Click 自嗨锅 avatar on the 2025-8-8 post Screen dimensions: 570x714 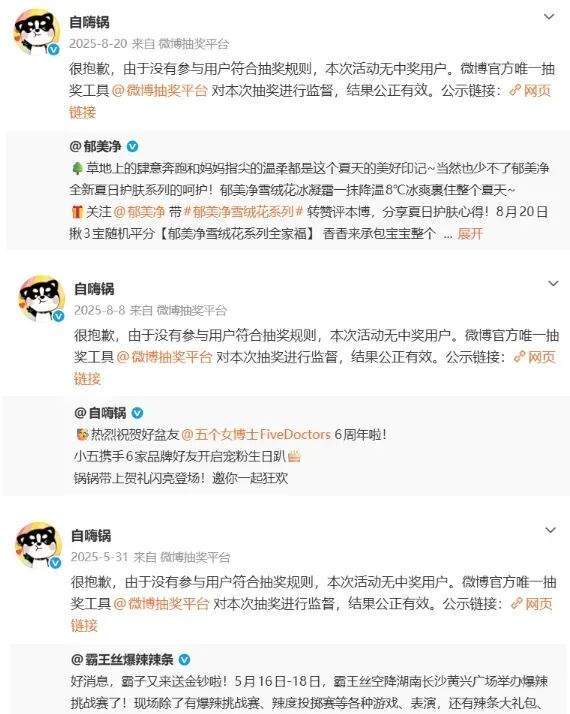click(41, 298)
